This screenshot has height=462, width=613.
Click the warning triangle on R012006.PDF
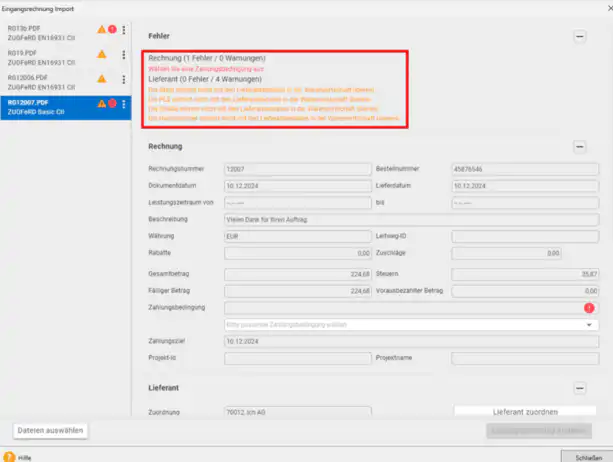tap(102, 79)
